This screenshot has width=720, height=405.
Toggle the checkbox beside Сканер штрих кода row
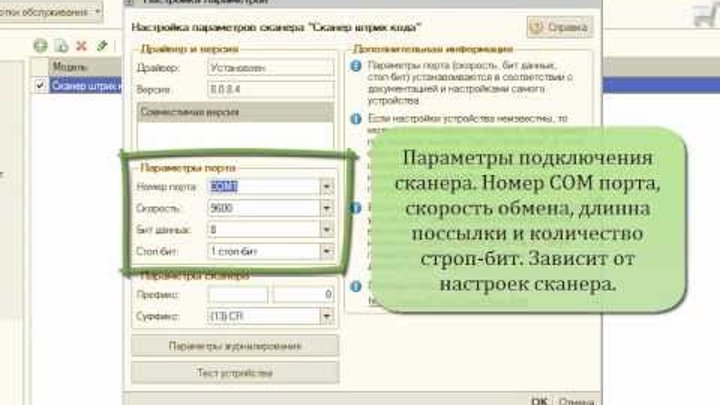pos(40,85)
